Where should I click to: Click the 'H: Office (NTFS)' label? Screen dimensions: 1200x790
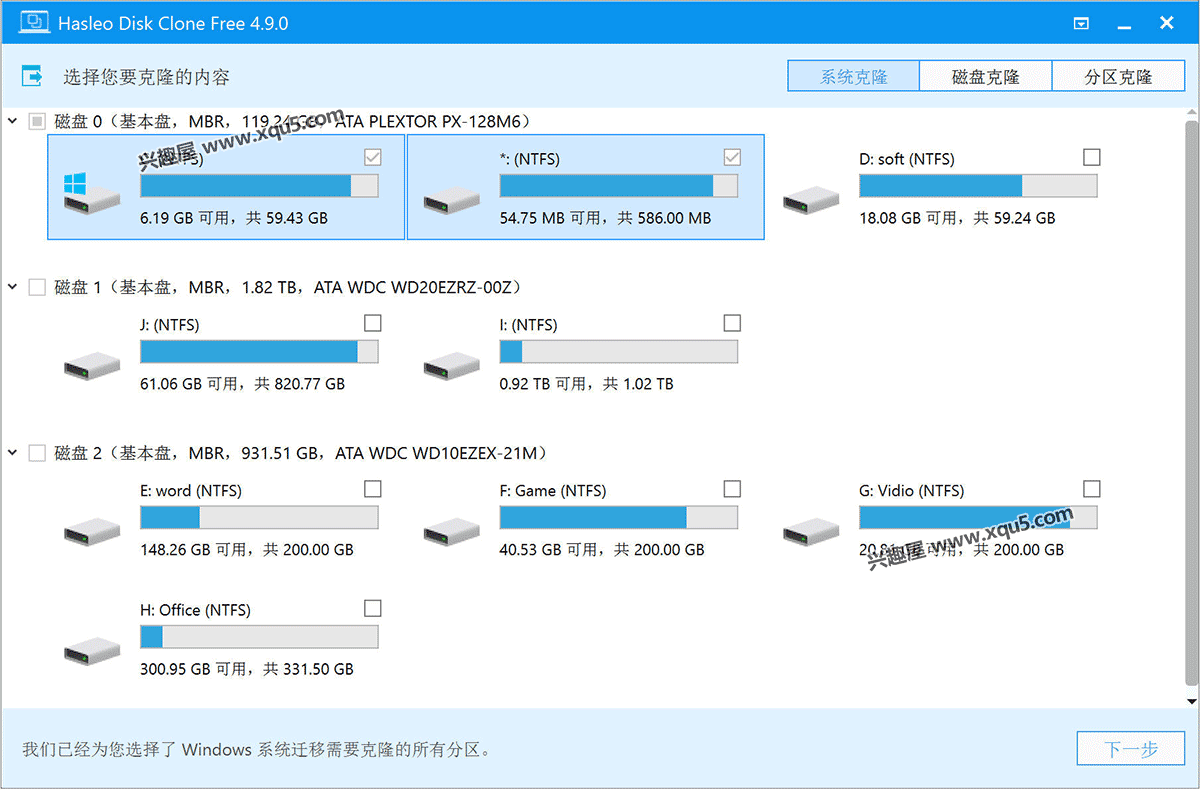196,610
